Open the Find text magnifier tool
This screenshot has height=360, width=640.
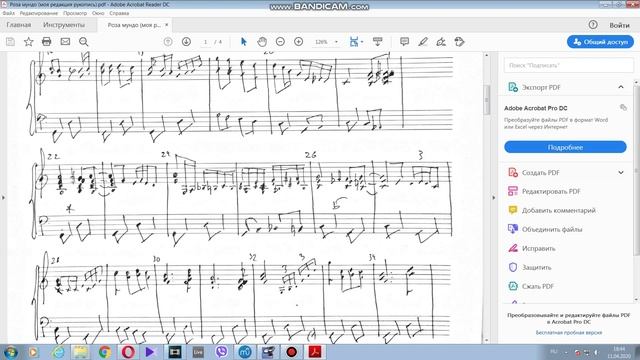click(84, 42)
